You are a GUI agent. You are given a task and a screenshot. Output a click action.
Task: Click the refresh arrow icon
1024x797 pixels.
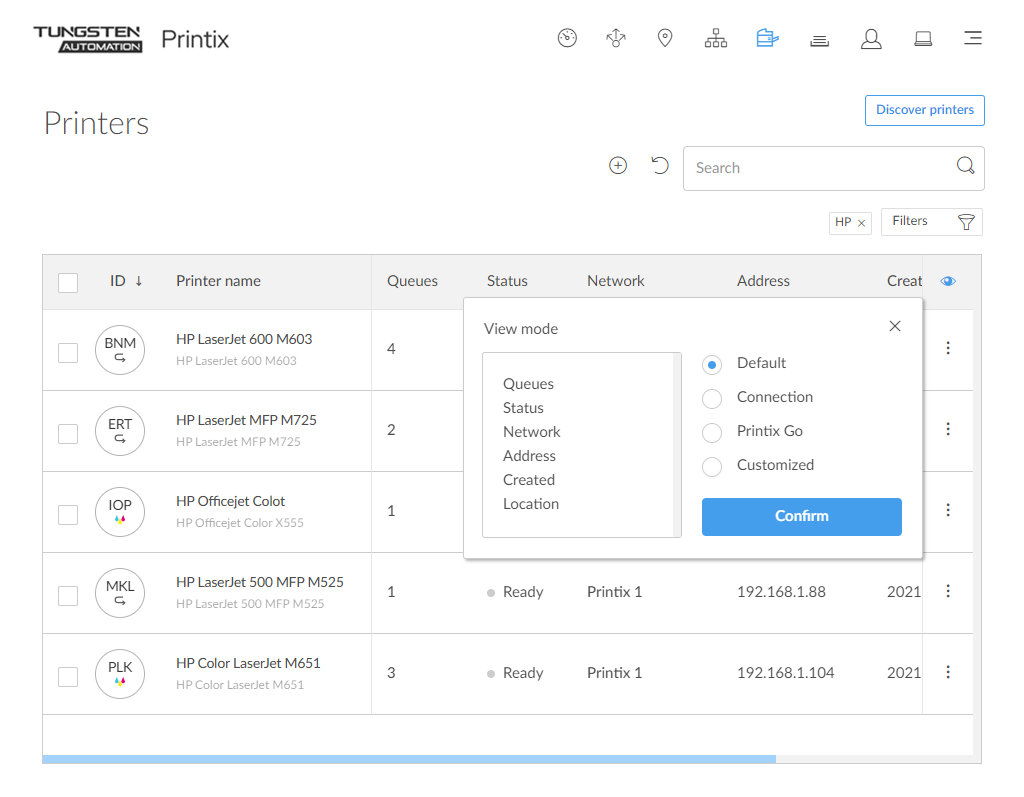[x=660, y=166]
